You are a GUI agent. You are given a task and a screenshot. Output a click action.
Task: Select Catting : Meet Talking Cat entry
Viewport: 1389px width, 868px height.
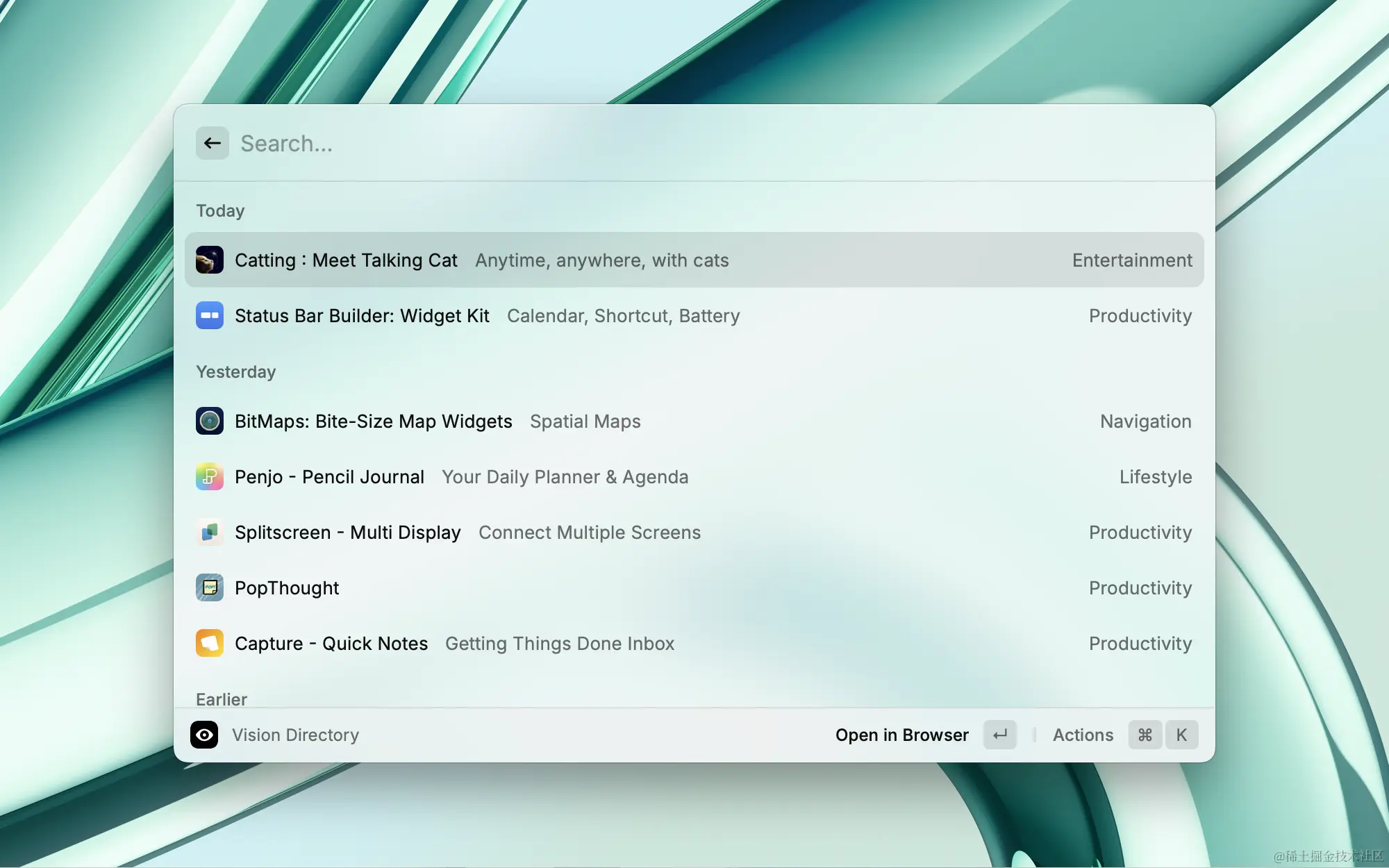[694, 260]
